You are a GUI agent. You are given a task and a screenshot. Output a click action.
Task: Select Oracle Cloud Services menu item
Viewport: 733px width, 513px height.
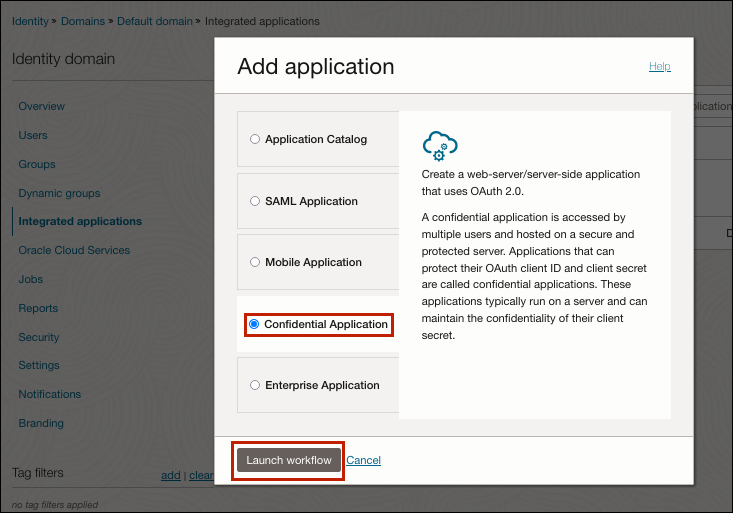[74, 251]
